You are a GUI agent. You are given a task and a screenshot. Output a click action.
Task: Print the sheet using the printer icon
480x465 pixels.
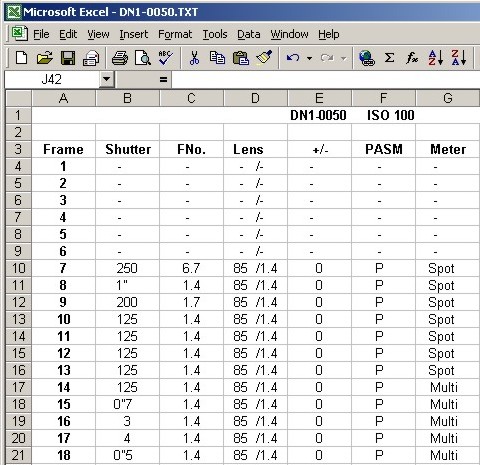click(x=120, y=58)
